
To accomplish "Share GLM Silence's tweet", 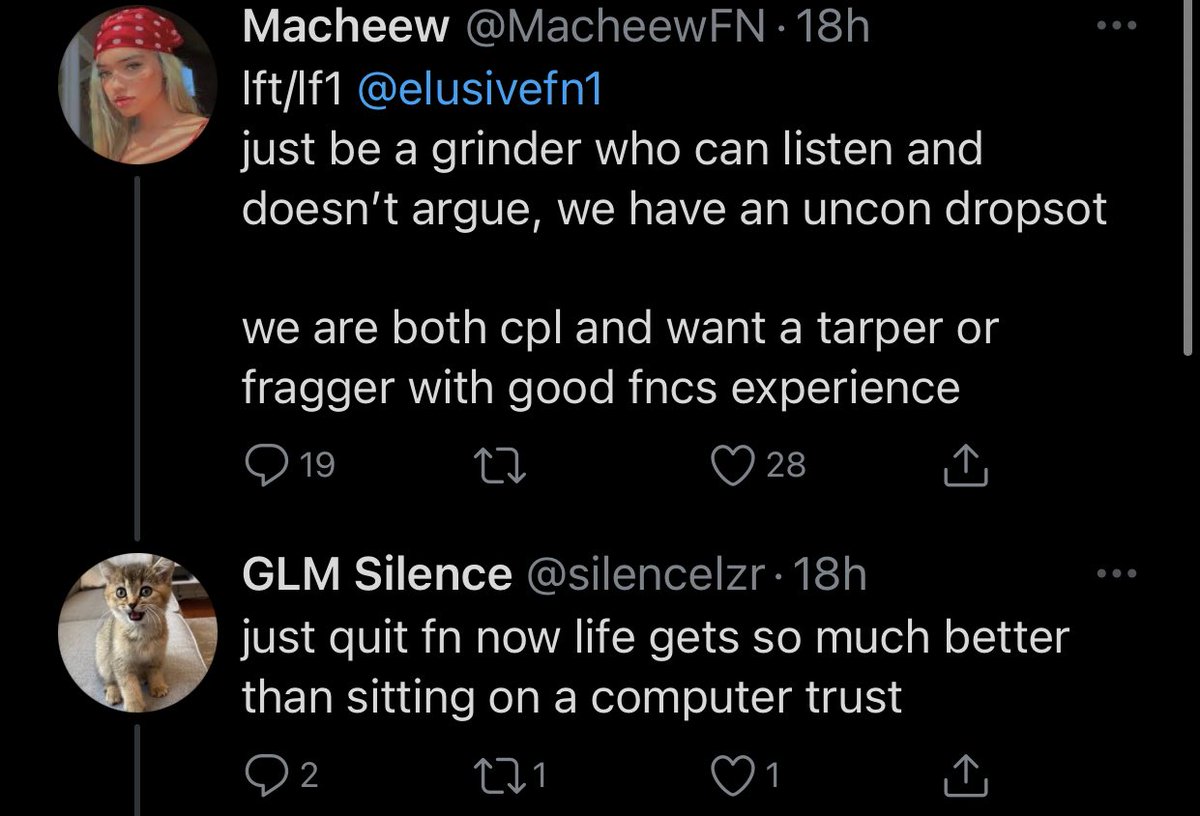I will (967, 776).
